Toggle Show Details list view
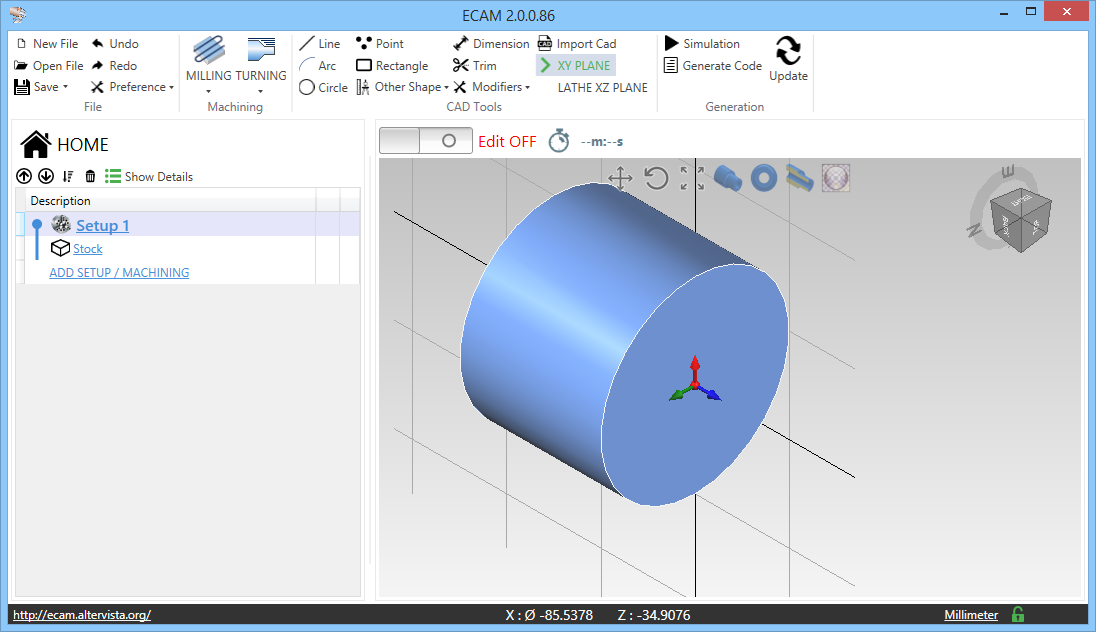Screen dimensions: 1096x632 (x=149, y=176)
